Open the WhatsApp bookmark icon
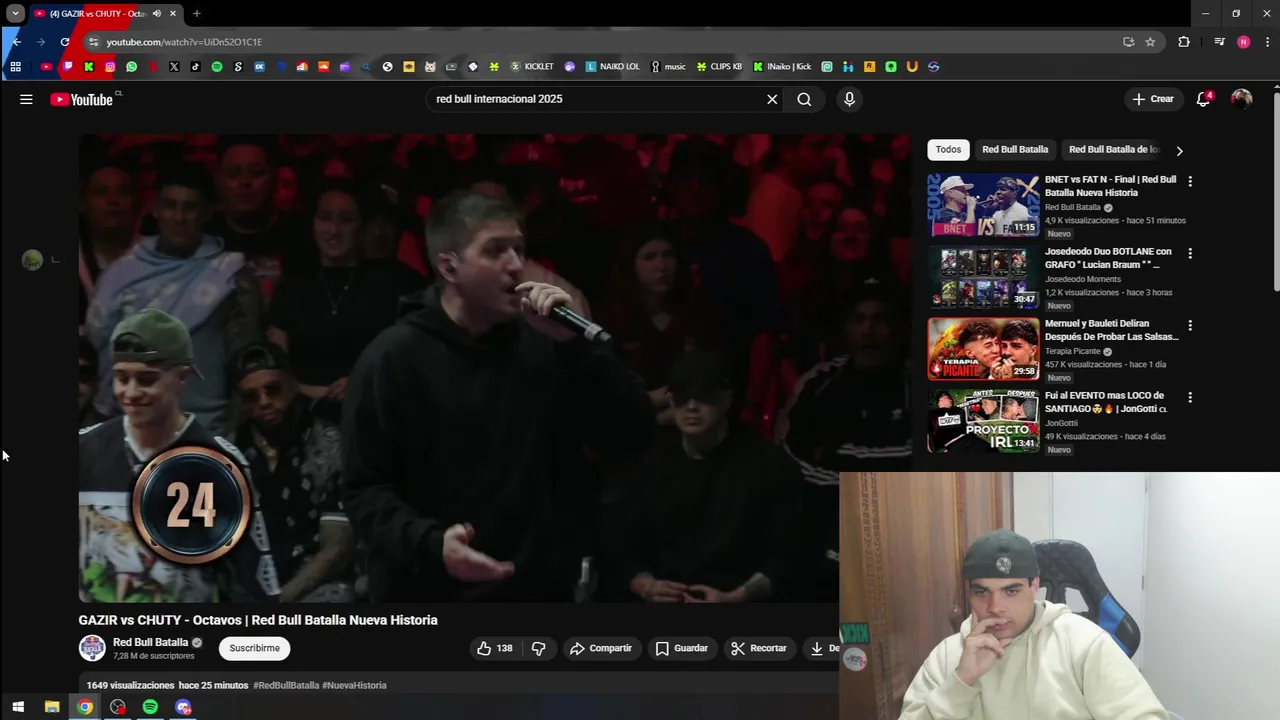Image resolution: width=1280 pixels, height=720 pixels. click(131, 67)
